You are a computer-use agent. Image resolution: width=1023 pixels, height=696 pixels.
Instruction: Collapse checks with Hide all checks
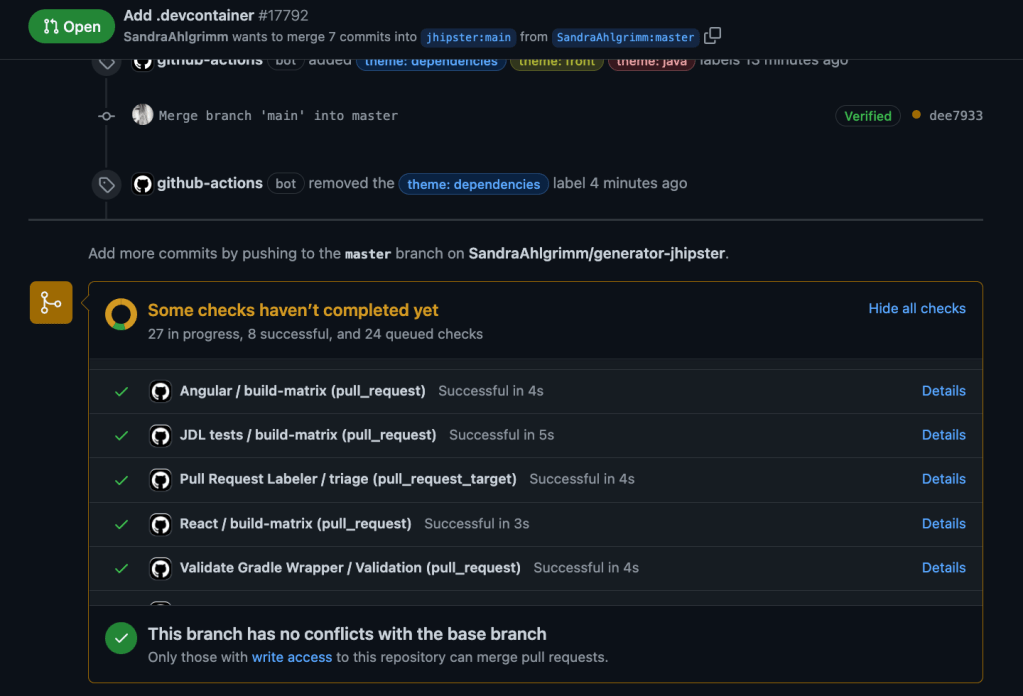(x=916, y=308)
